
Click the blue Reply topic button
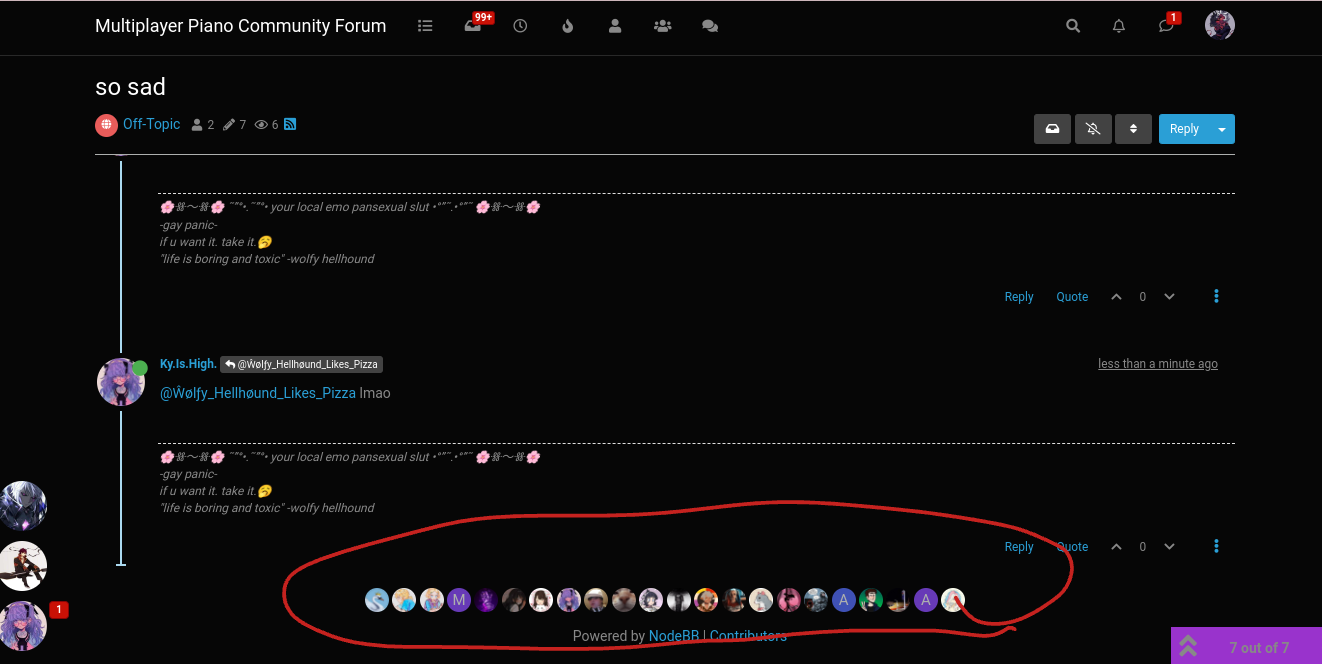pyautogui.click(x=1184, y=129)
